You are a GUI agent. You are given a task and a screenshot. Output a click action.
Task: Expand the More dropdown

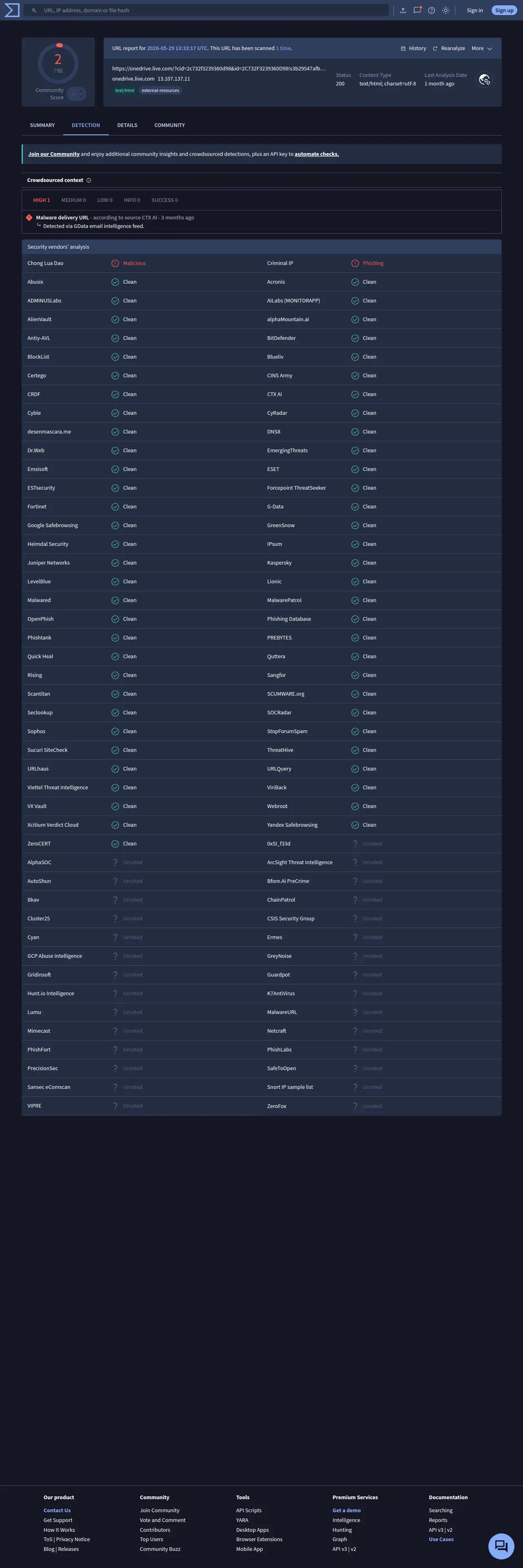click(481, 49)
